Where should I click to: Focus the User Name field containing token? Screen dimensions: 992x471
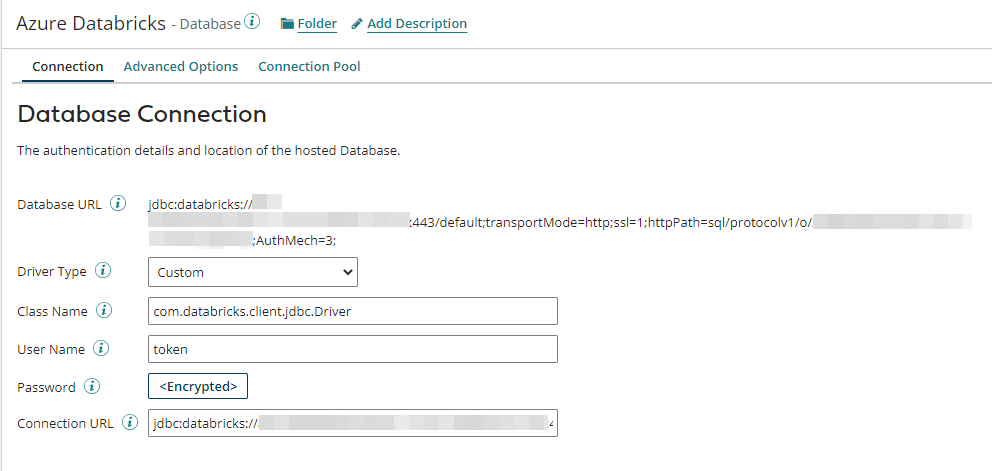click(352, 349)
